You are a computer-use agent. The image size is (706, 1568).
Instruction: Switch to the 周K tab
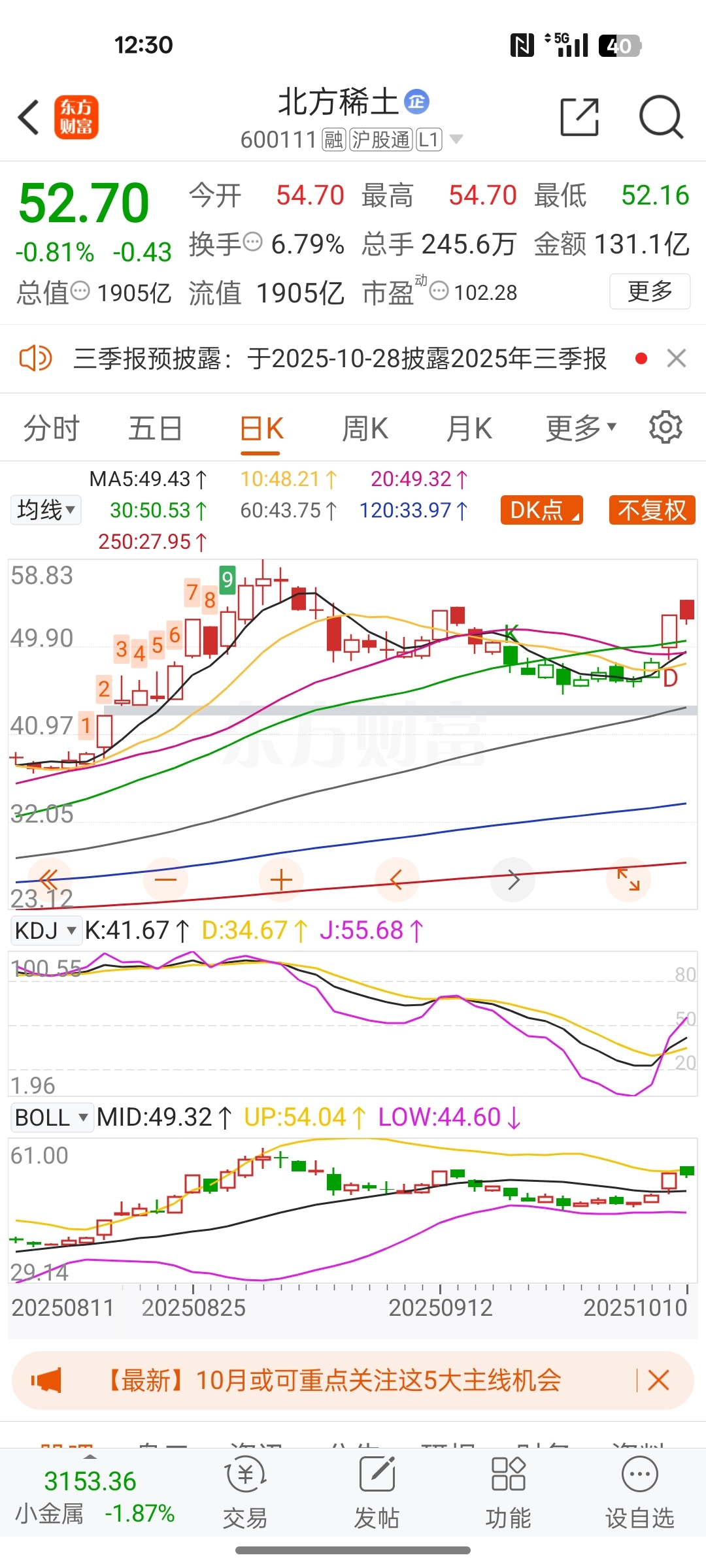pos(365,429)
